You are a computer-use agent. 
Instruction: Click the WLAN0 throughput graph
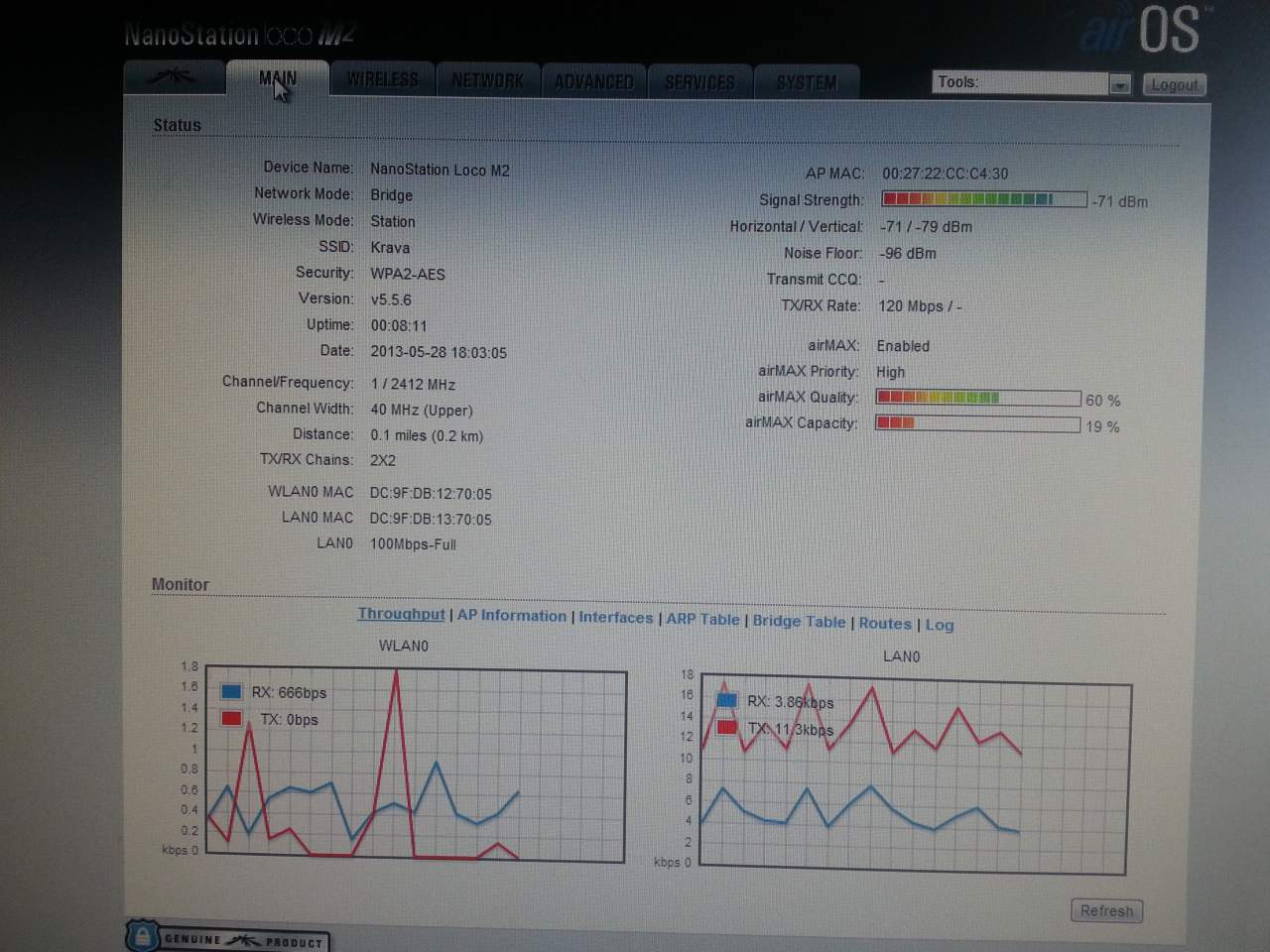click(x=417, y=766)
